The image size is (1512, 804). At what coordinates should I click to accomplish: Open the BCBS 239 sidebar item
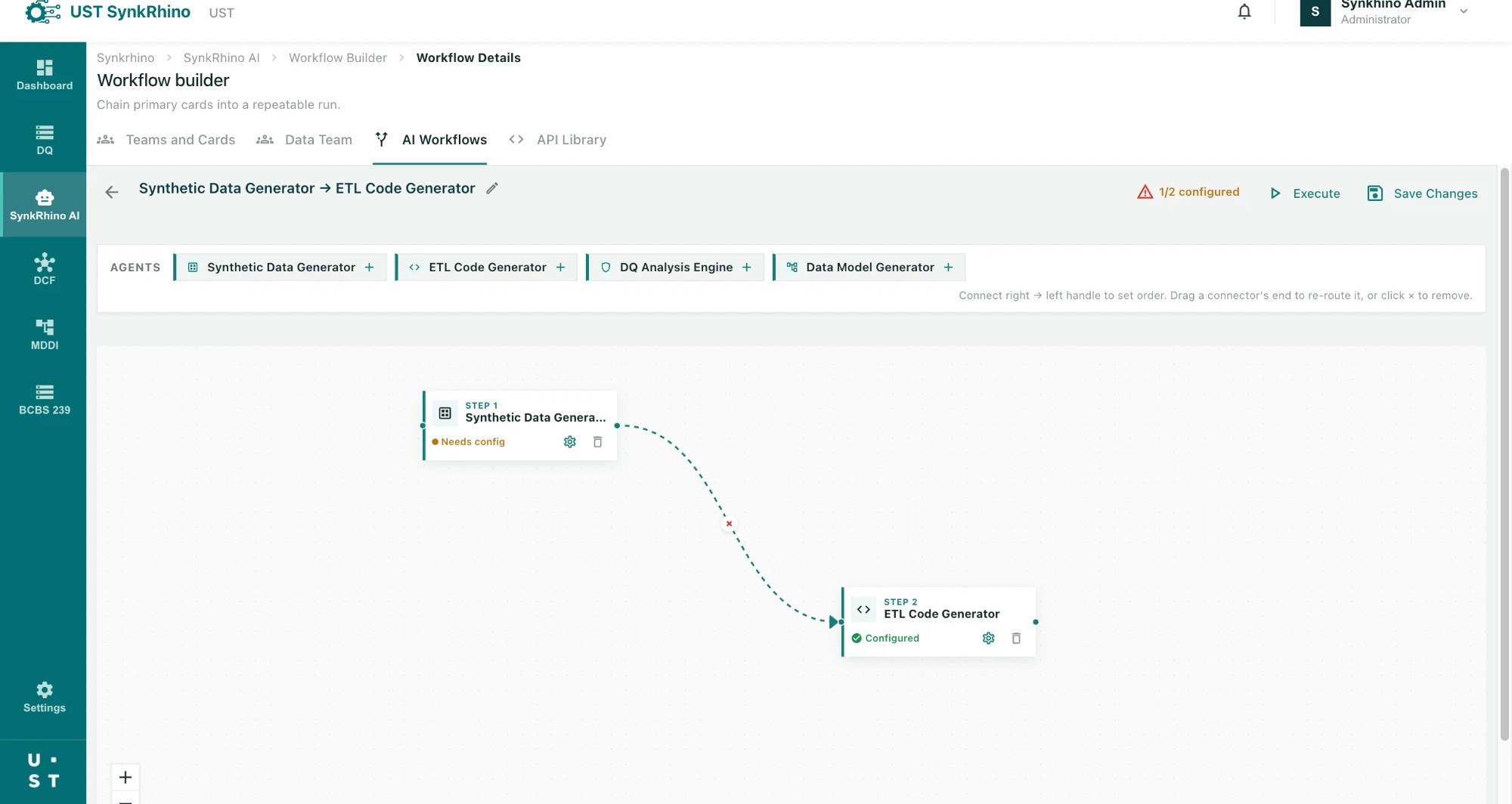coord(44,400)
